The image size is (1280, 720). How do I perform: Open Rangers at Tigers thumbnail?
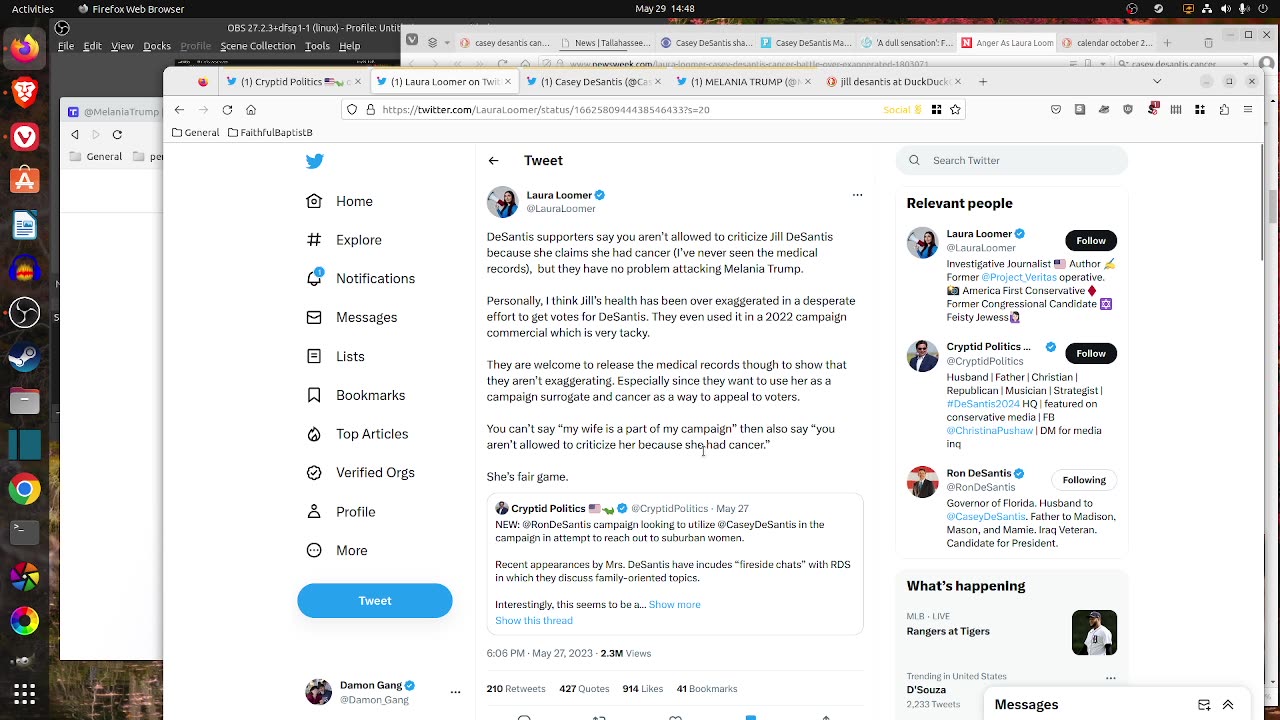click(1094, 632)
